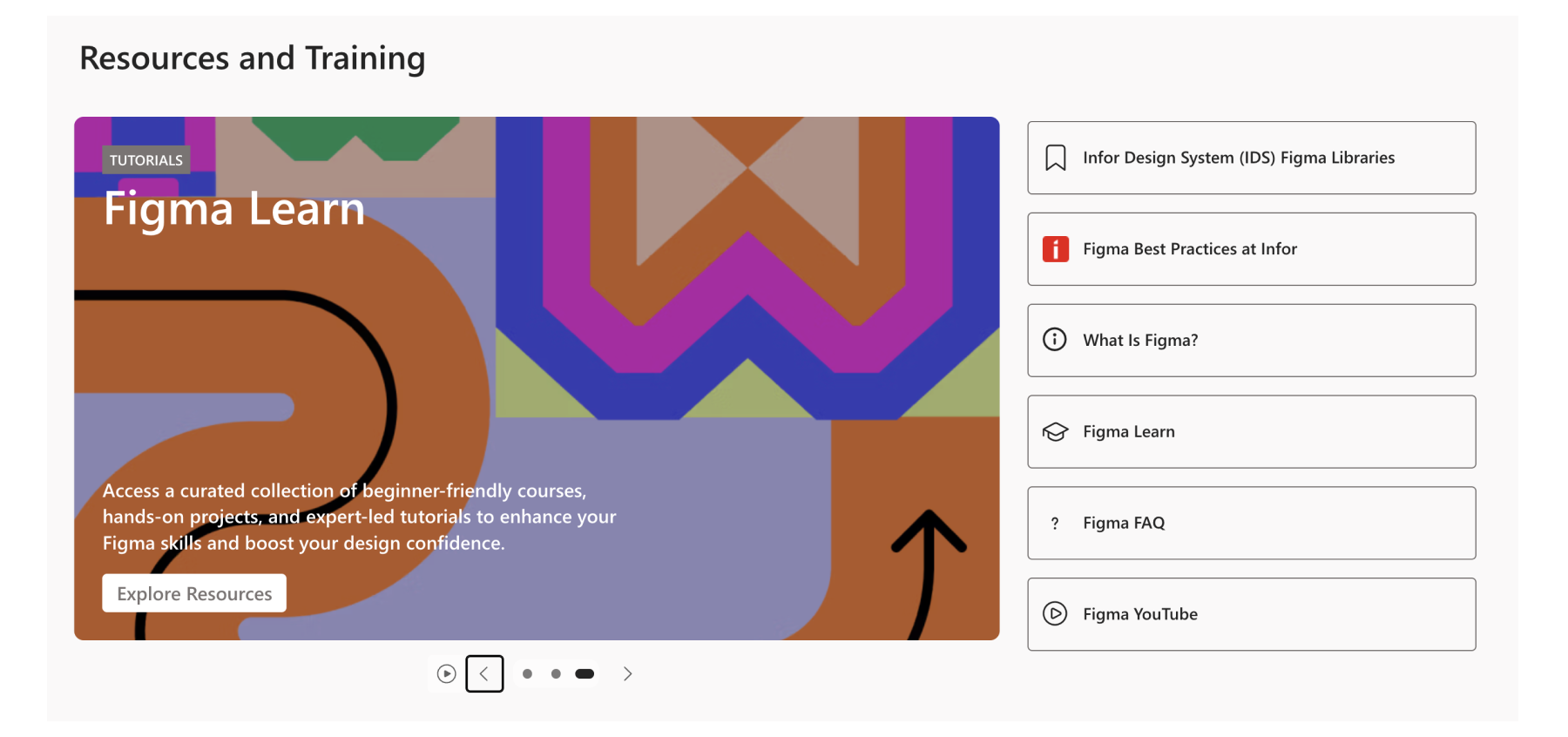Click the play circle icon for Figma YouTube
1568x737 pixels.
1054,614
